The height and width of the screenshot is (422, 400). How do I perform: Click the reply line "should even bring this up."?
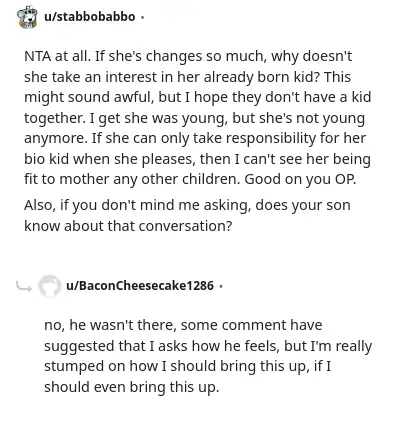pyautogui.click(x=132, y=387)
